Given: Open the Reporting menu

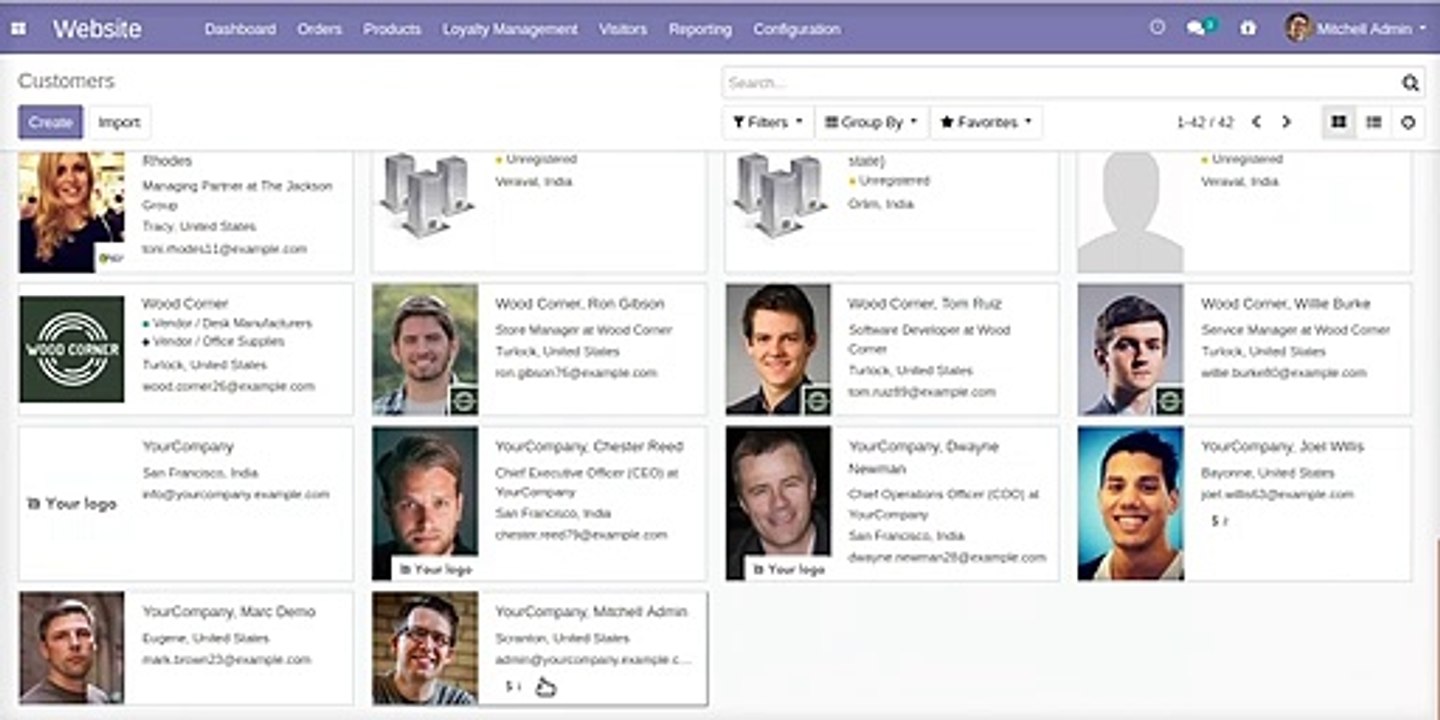Looking at the screenshot, I should tap(700, 29).
